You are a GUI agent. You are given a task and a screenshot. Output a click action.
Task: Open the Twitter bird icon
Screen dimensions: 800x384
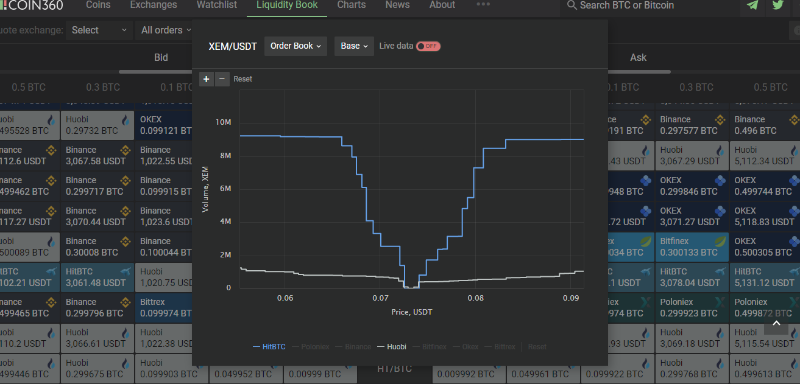click(778, 5)
